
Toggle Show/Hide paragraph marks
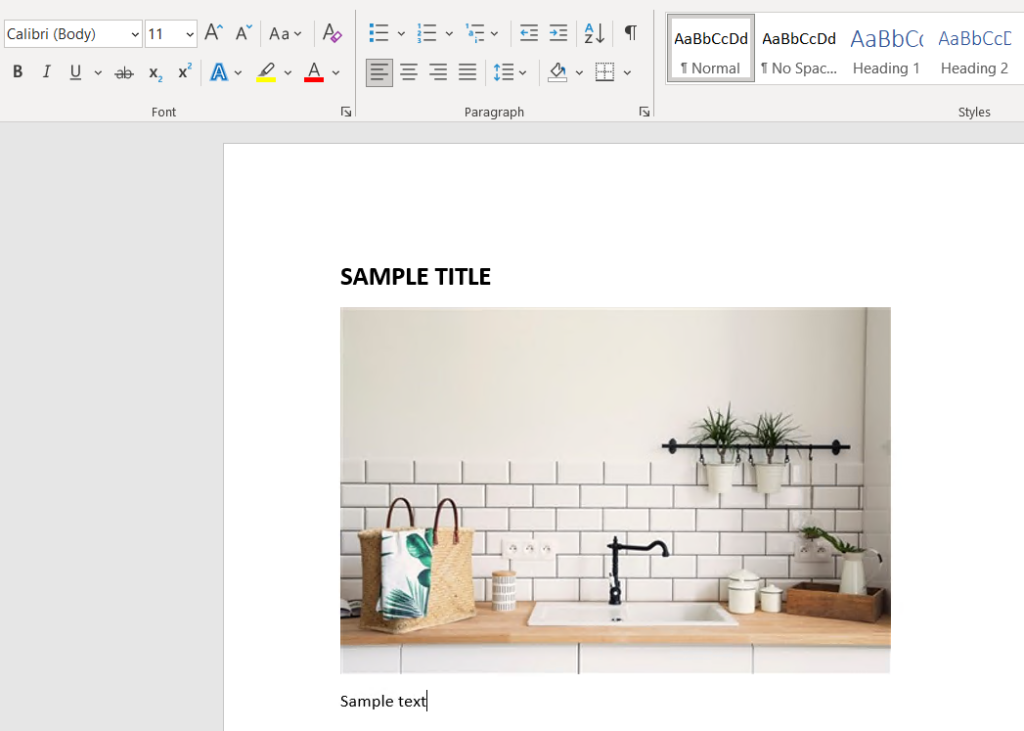630,34
